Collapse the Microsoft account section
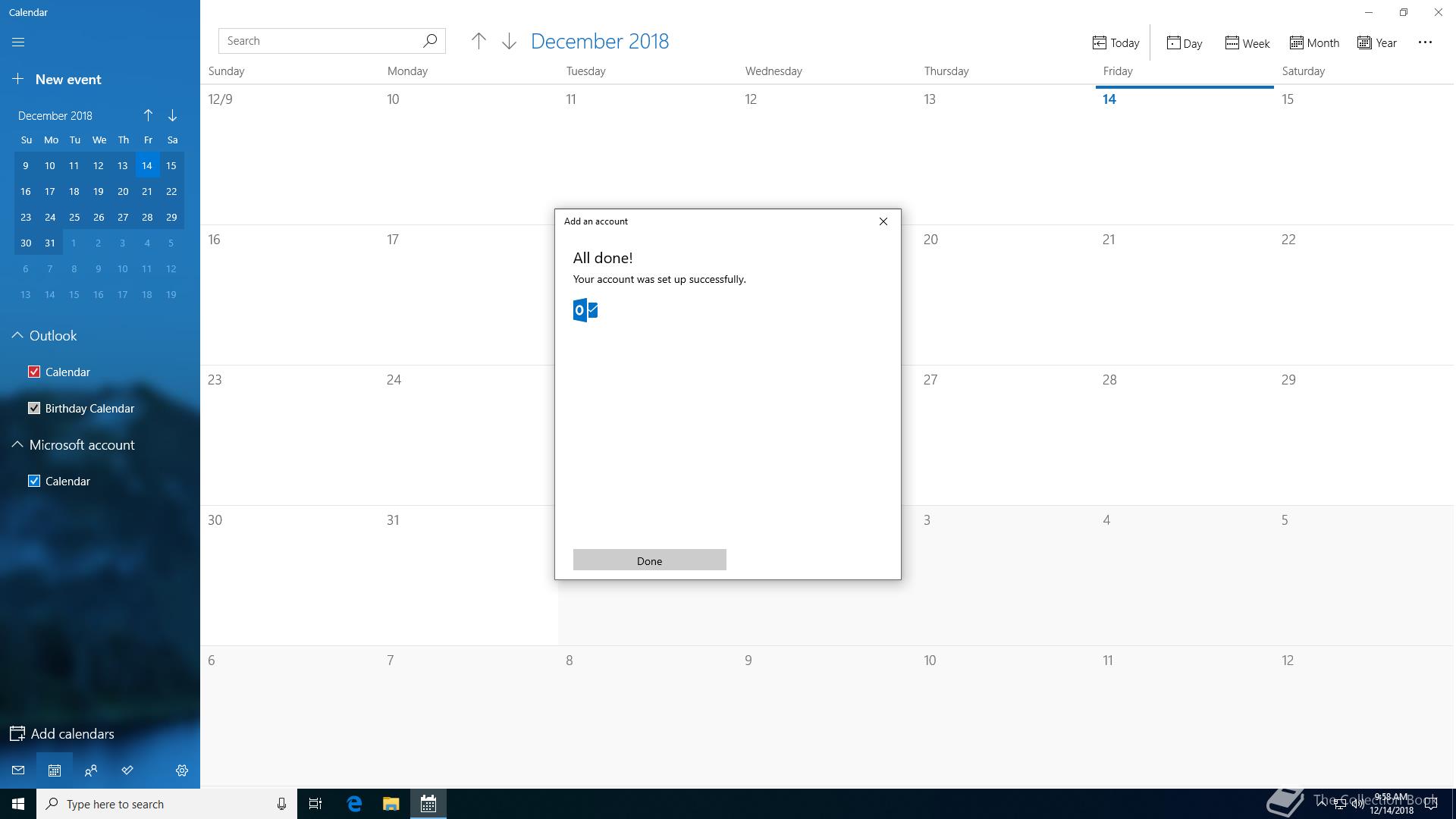Viewport: 1456px width, 819px height. click(x=17, y=445)
